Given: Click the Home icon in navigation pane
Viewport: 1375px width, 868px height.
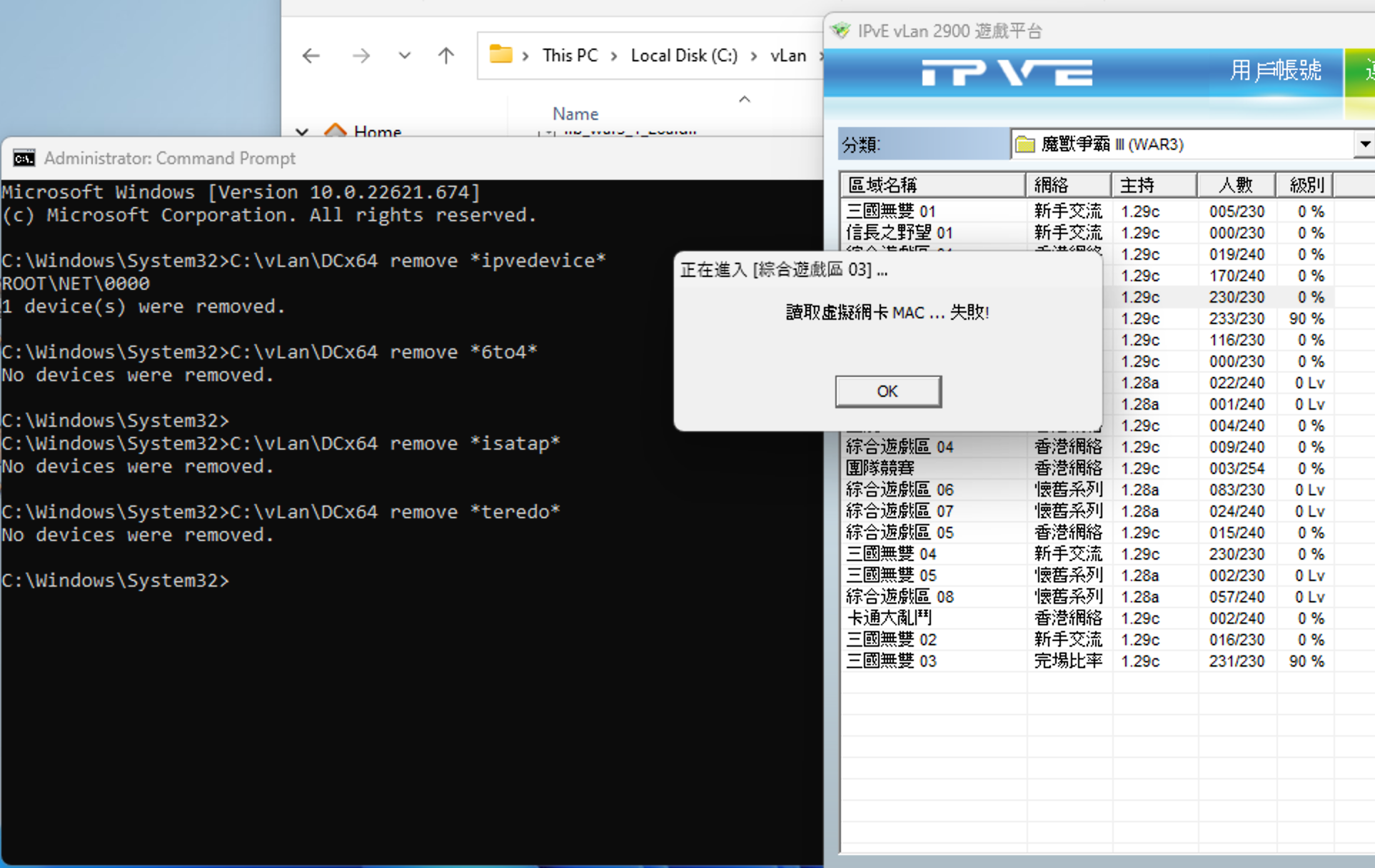Looking at the screenshot, I should (x=335, y=131).
